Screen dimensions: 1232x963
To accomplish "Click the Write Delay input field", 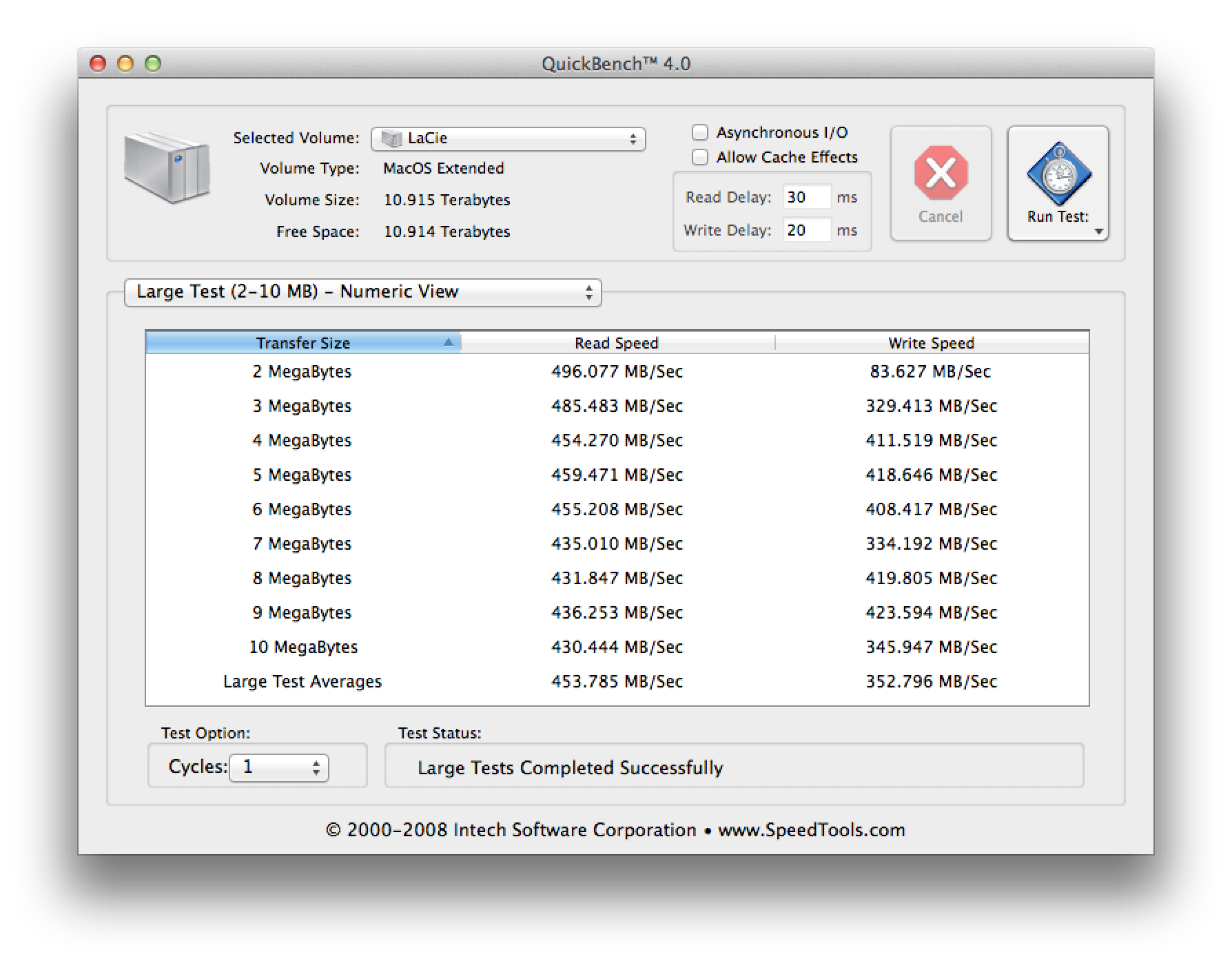I will pos(807,230).
